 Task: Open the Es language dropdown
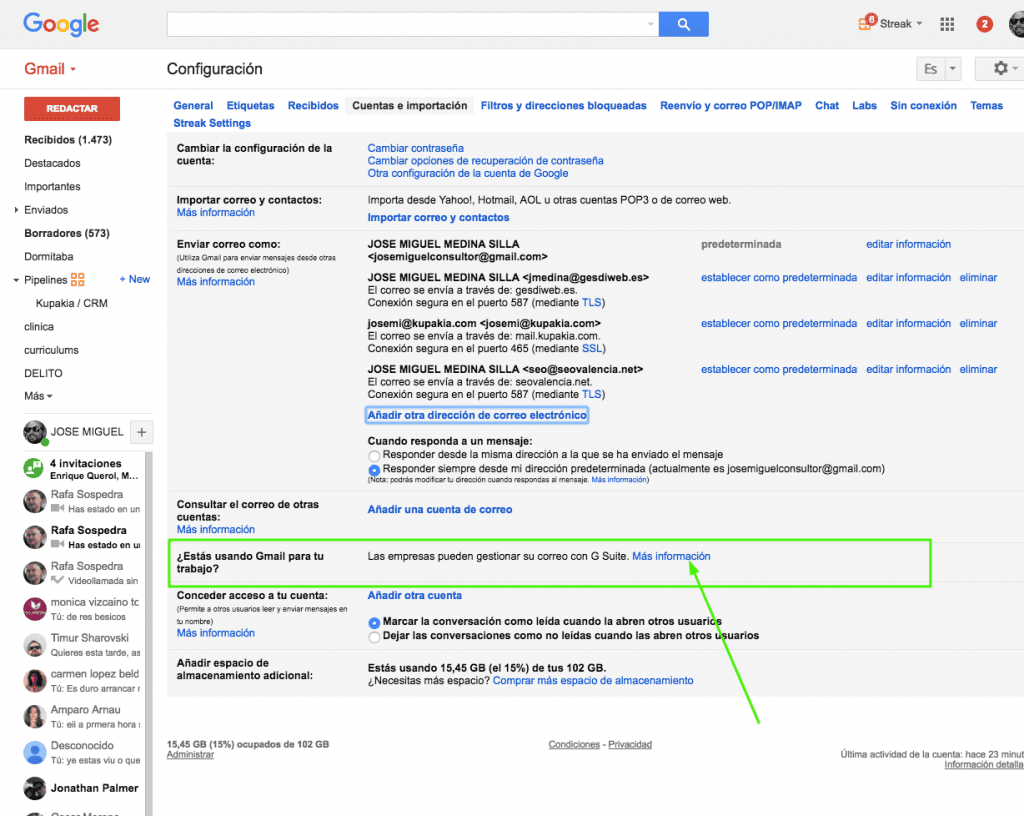(x=937, y=68)
